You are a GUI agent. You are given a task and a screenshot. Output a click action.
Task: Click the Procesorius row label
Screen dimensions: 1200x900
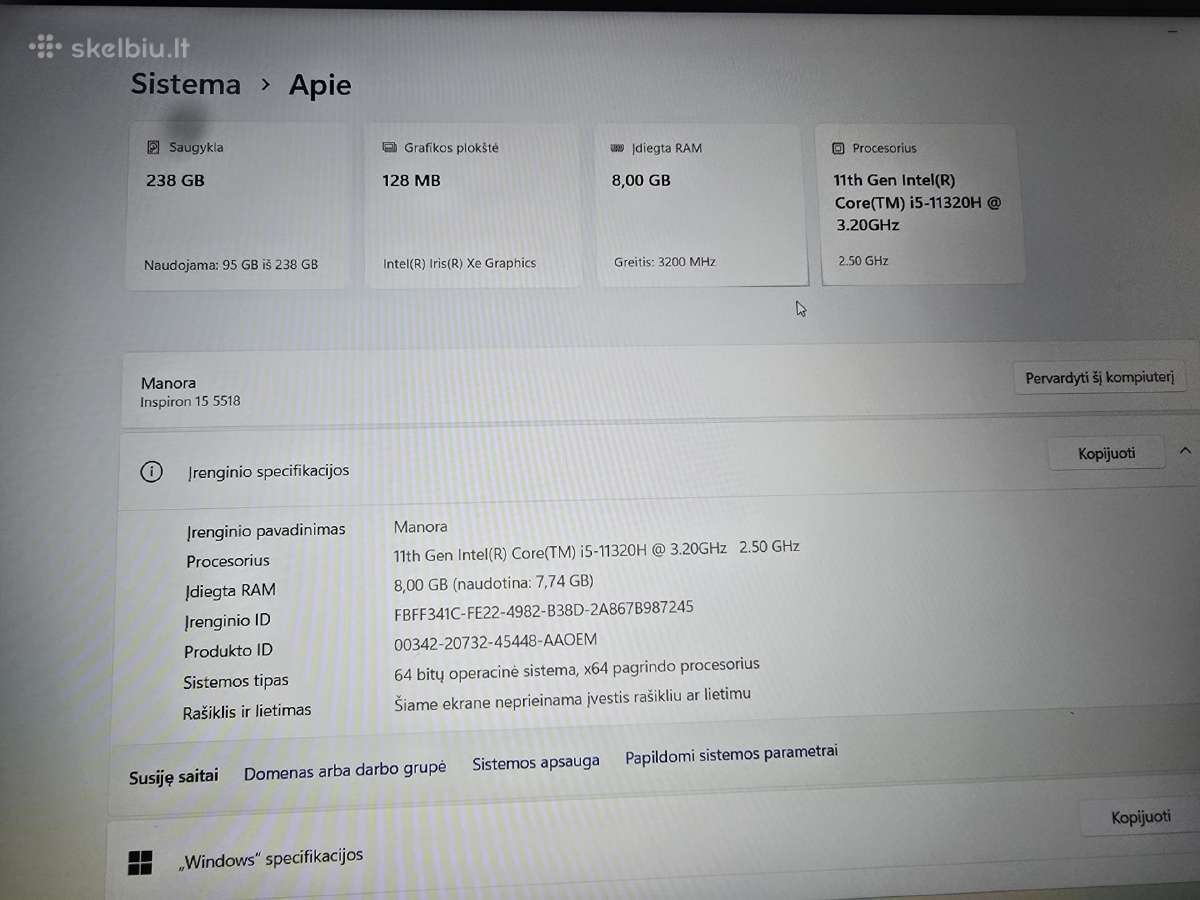pyautogui.click(x=228, y=561)
